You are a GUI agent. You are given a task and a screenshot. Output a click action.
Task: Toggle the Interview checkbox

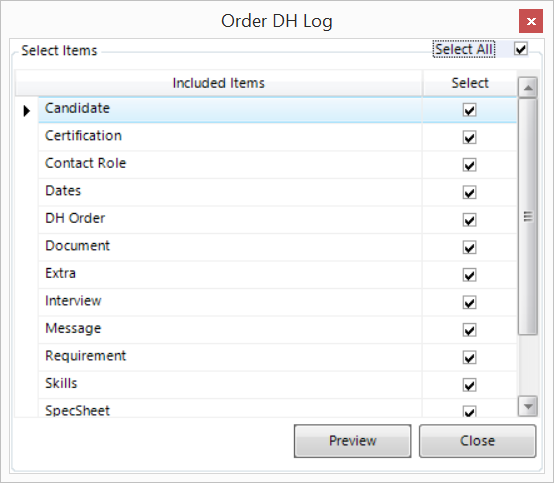coord(469,302)
